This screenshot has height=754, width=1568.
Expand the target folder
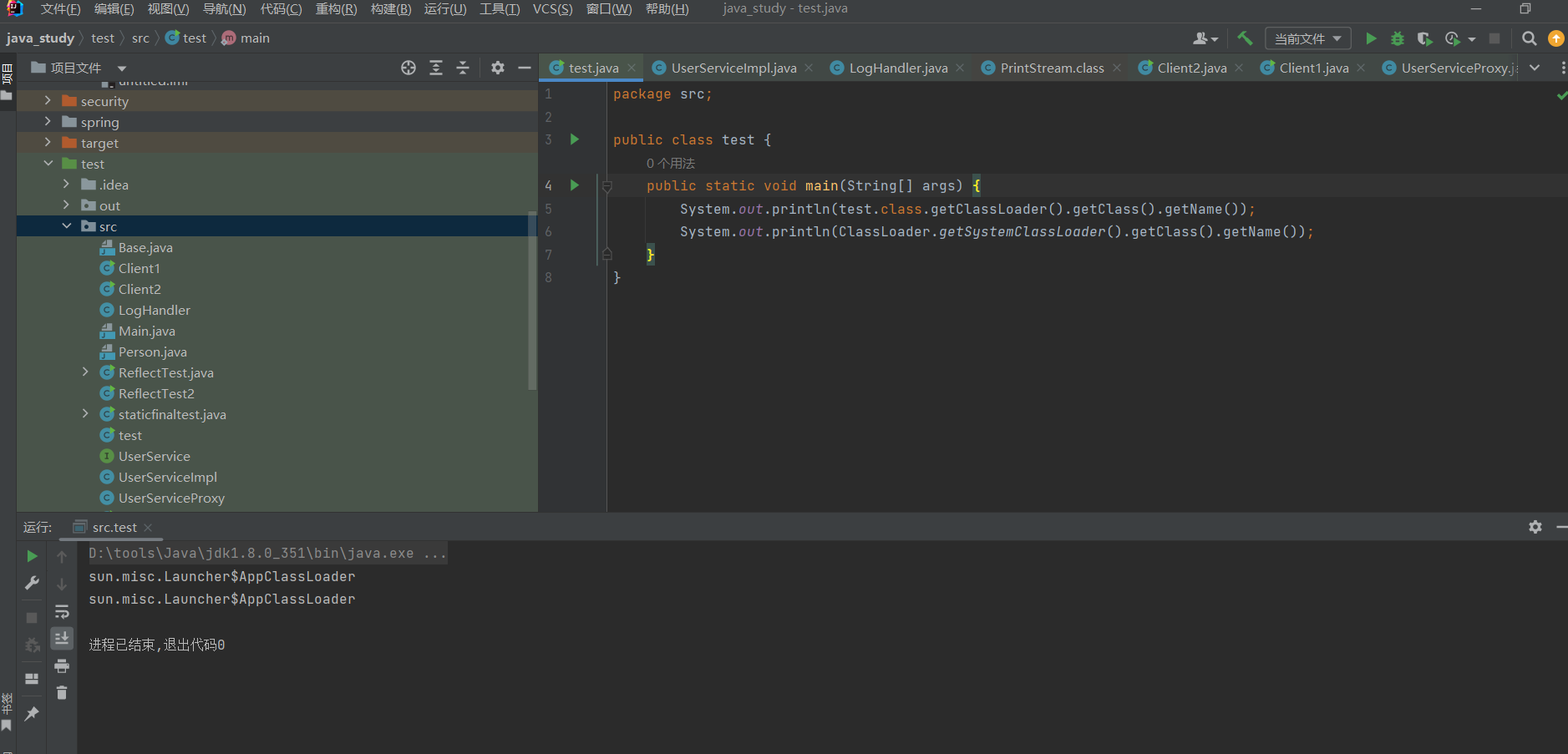(48, 142)
